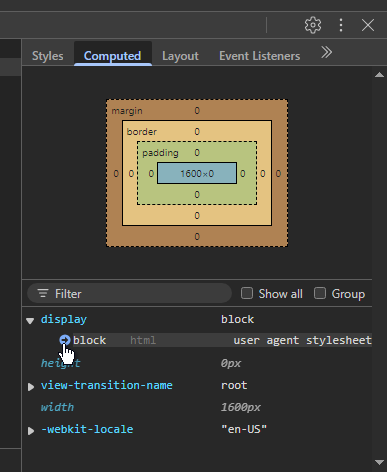Image resolution: width=388 pixels, height=472 pixels.
Task: Click the border label in box model
Action: (142, 132)
